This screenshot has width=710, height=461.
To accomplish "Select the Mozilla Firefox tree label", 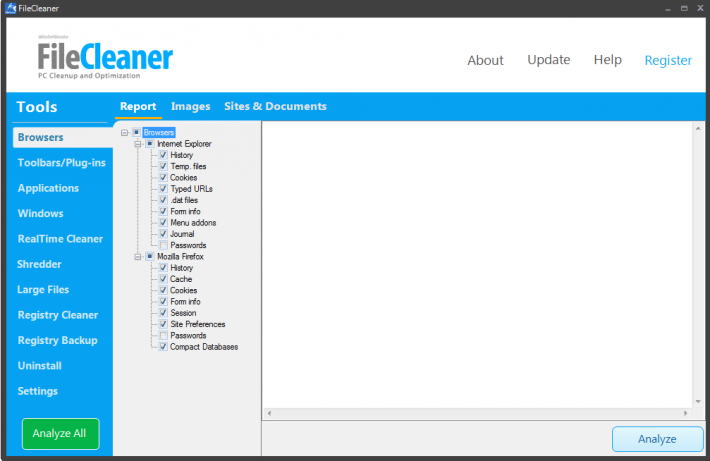I will (180, 257).
